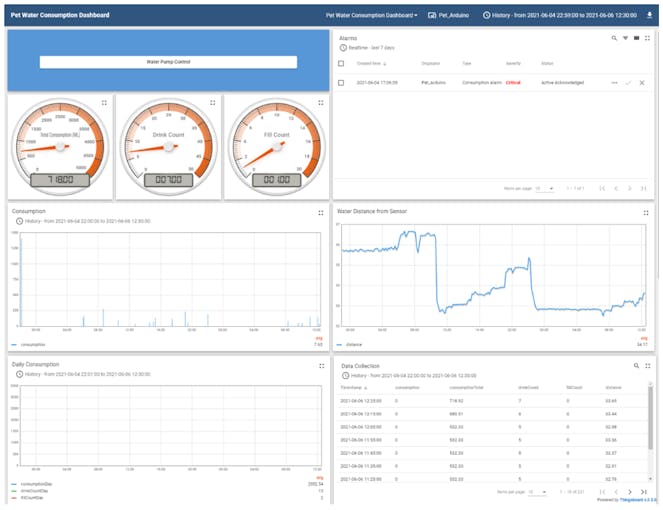Expand Fill Count gauge to fullscreen
This screenshot has width=663, height=510.
[x=321, y=102]
